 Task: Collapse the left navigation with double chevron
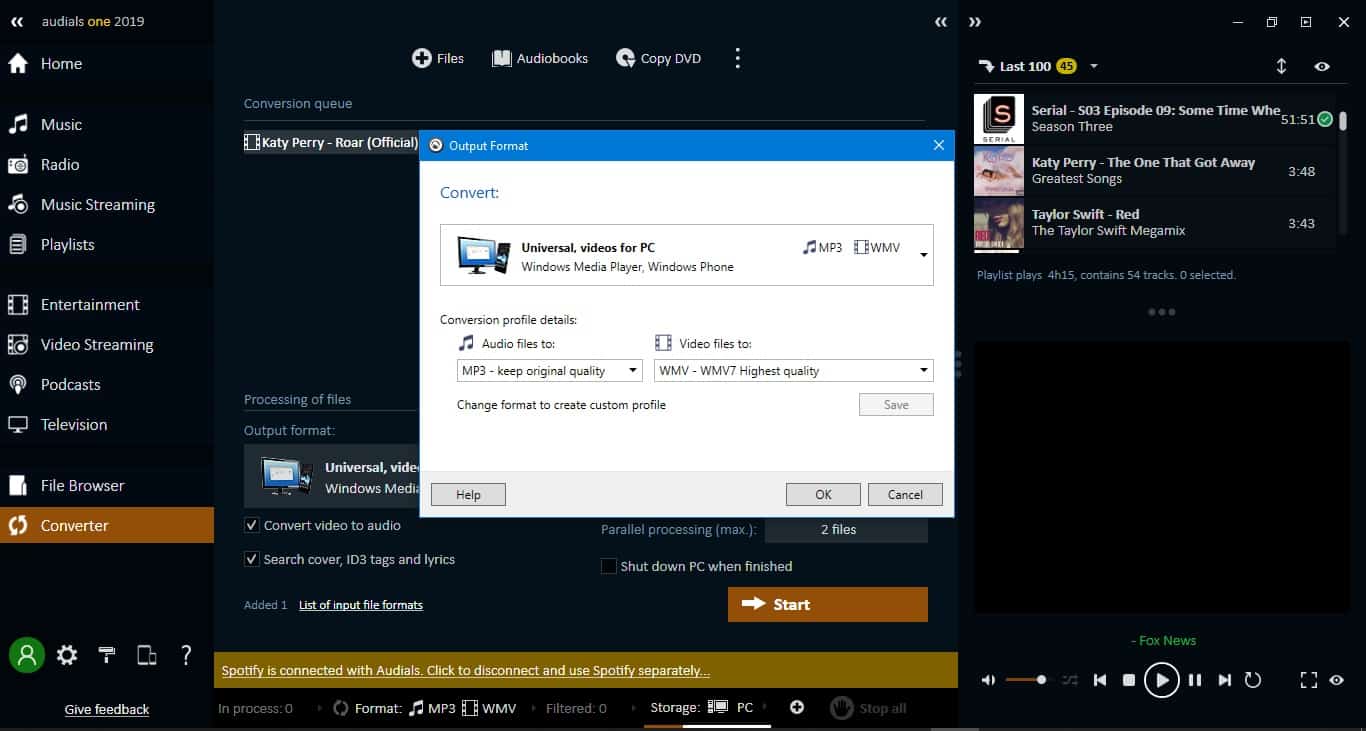[x=17, y=21]
